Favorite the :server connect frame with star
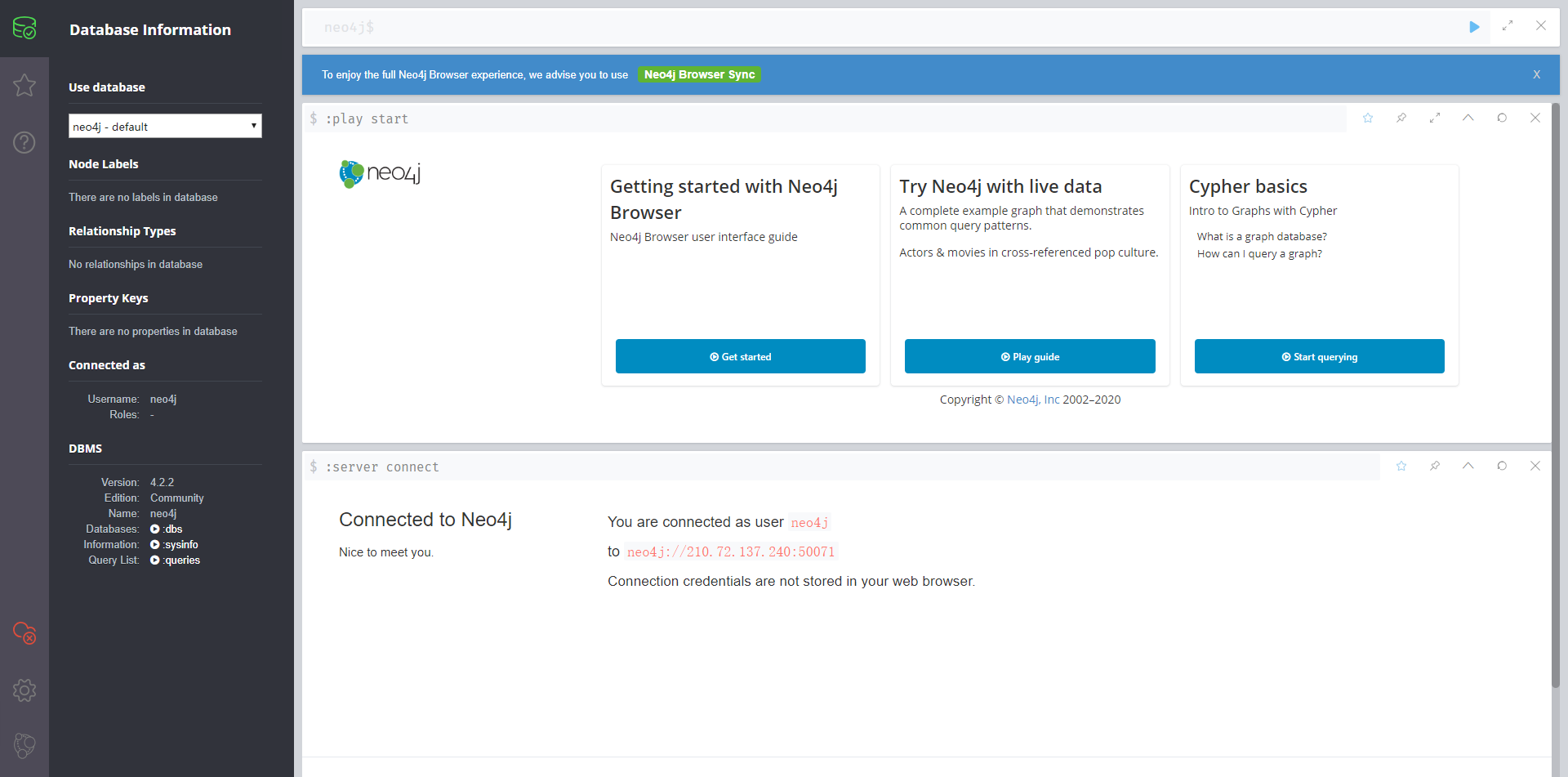The height and width of the screenshot is (777, 1568). [1401, 466]
